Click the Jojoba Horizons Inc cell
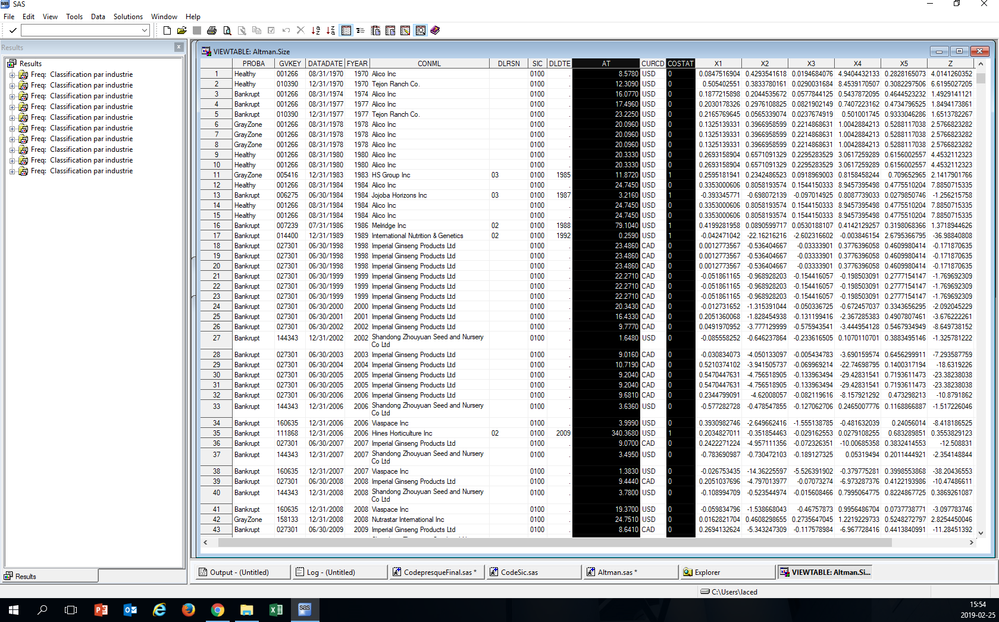The width and height of the screenshot is (999, 622). tap(429, 195)
